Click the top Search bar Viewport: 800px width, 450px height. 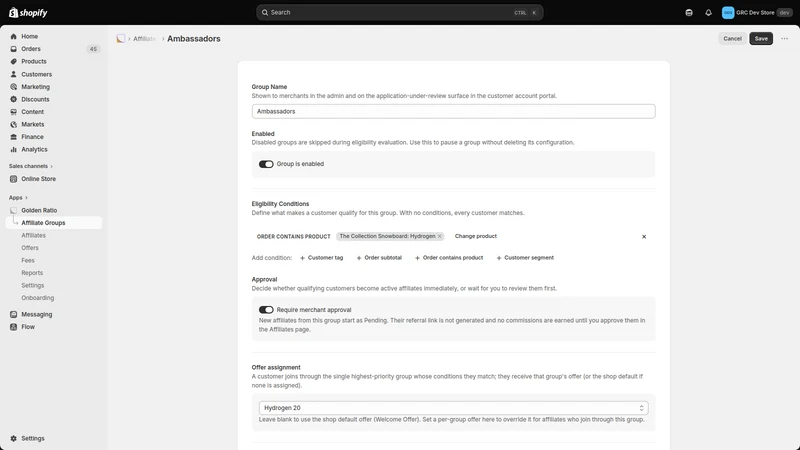coord(399,12)
